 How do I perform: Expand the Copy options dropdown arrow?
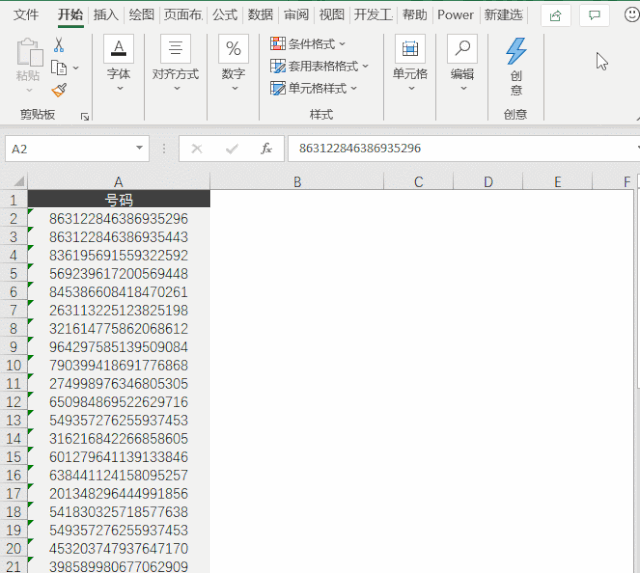(x=76, y=68)
